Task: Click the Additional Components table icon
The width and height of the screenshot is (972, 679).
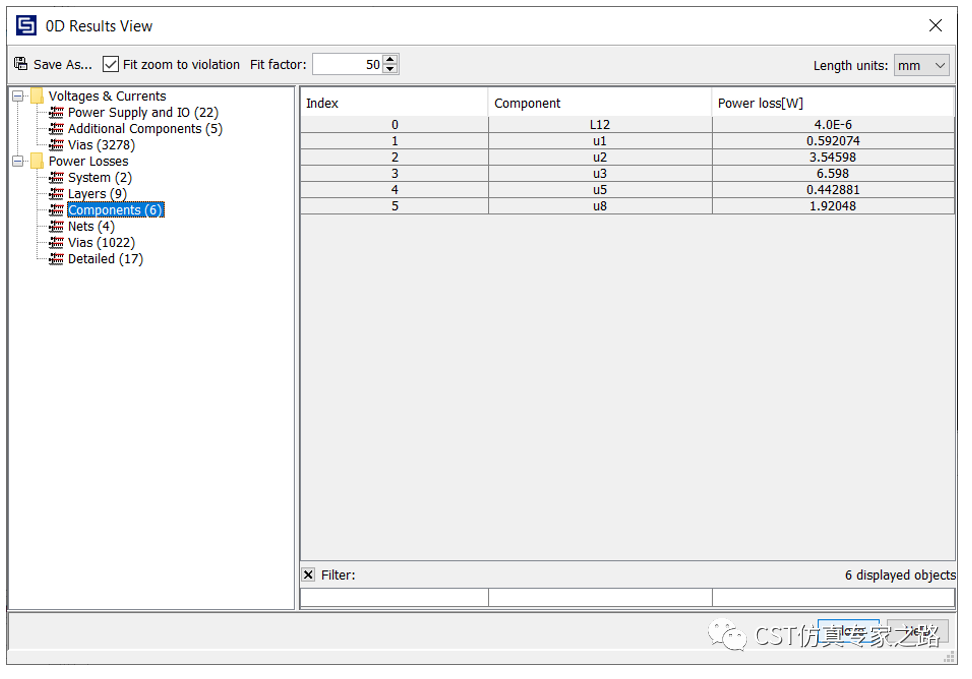Action: point(56,128)
